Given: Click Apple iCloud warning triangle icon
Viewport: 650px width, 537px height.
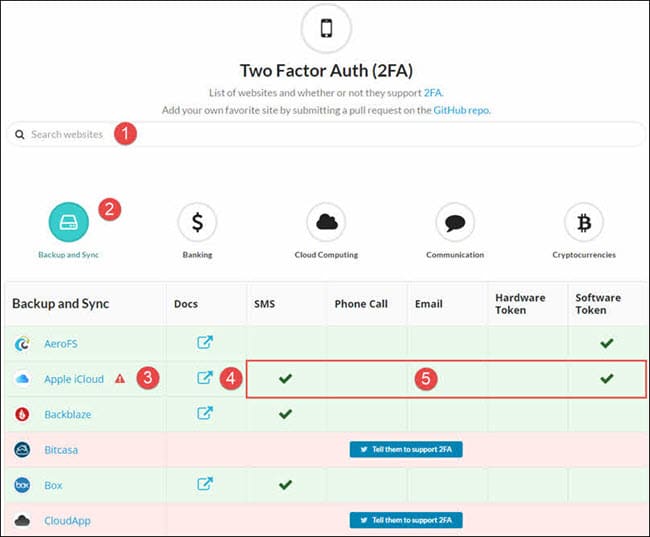Looking at the screenshot, I should [x=120, y=379].
